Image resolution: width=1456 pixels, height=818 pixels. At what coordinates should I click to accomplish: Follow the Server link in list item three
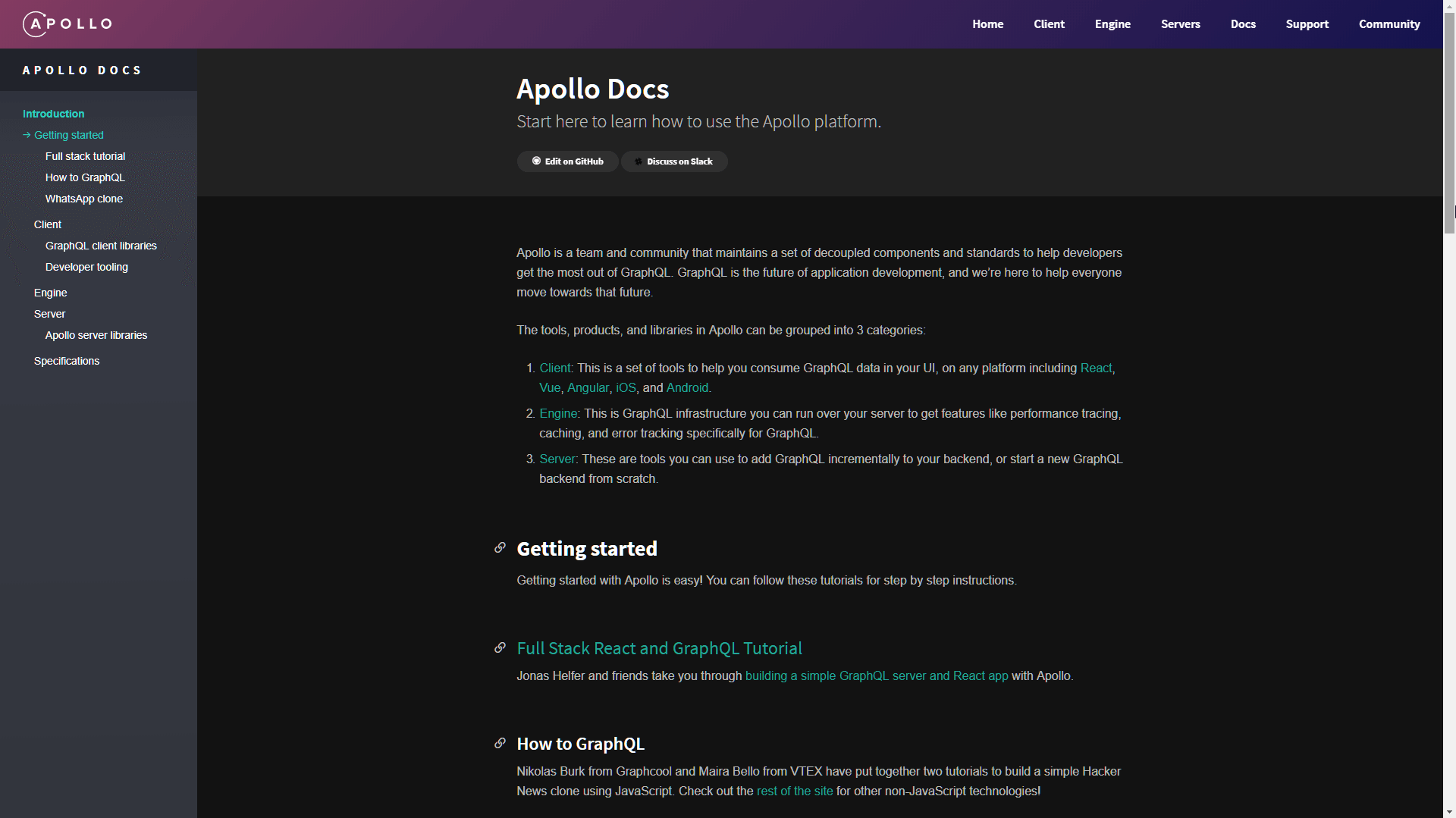[x=557, y=459]
